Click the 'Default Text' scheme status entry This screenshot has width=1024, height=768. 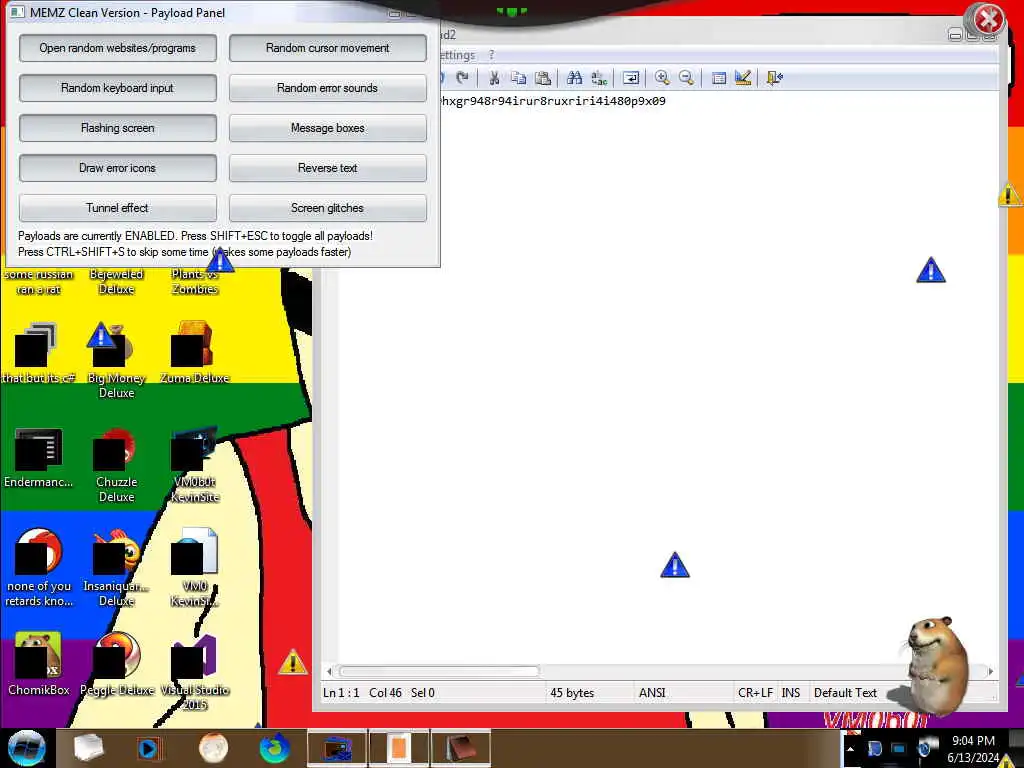tap(845, 693)
